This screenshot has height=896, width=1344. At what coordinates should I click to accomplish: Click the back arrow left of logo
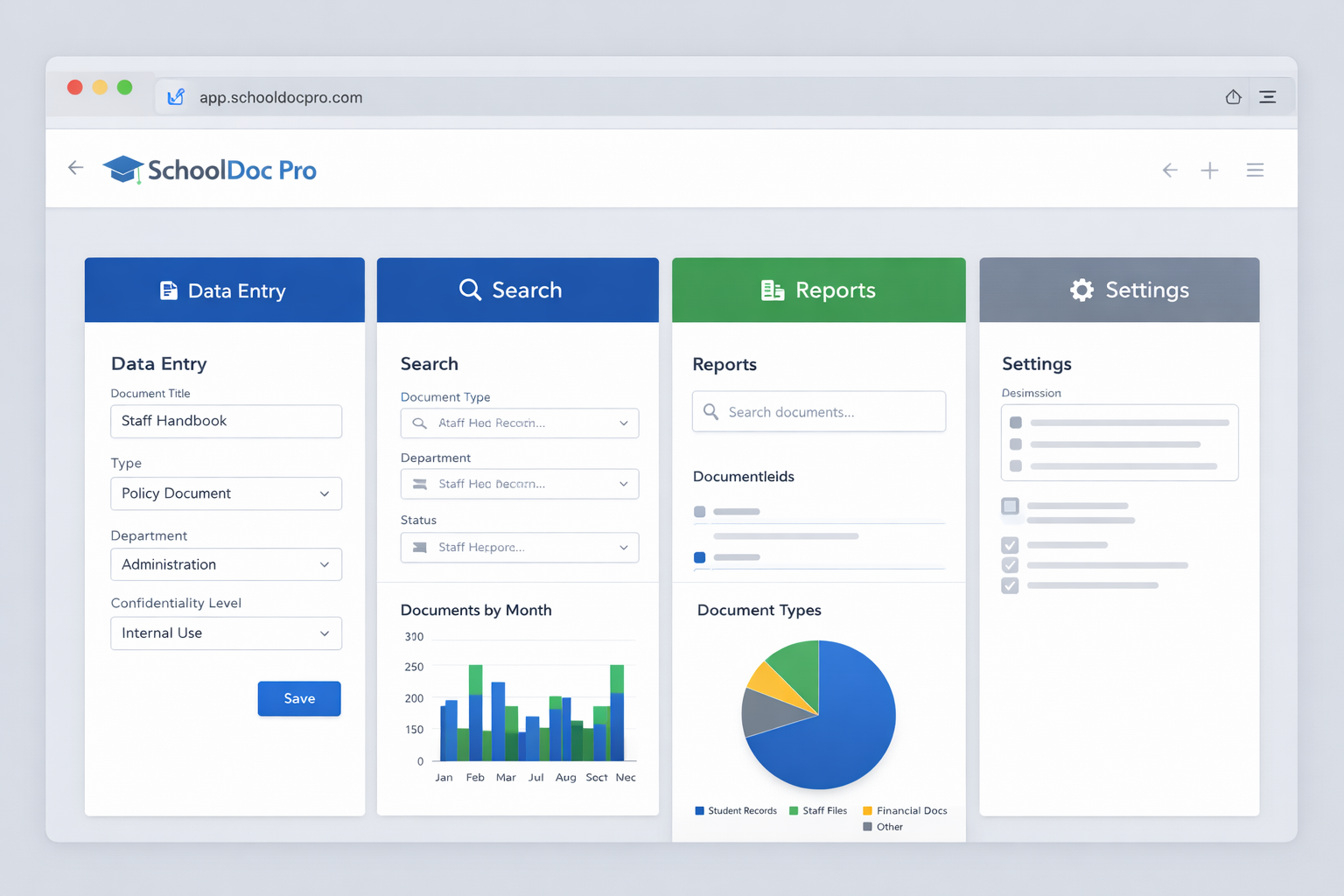[x=76, y=168]
